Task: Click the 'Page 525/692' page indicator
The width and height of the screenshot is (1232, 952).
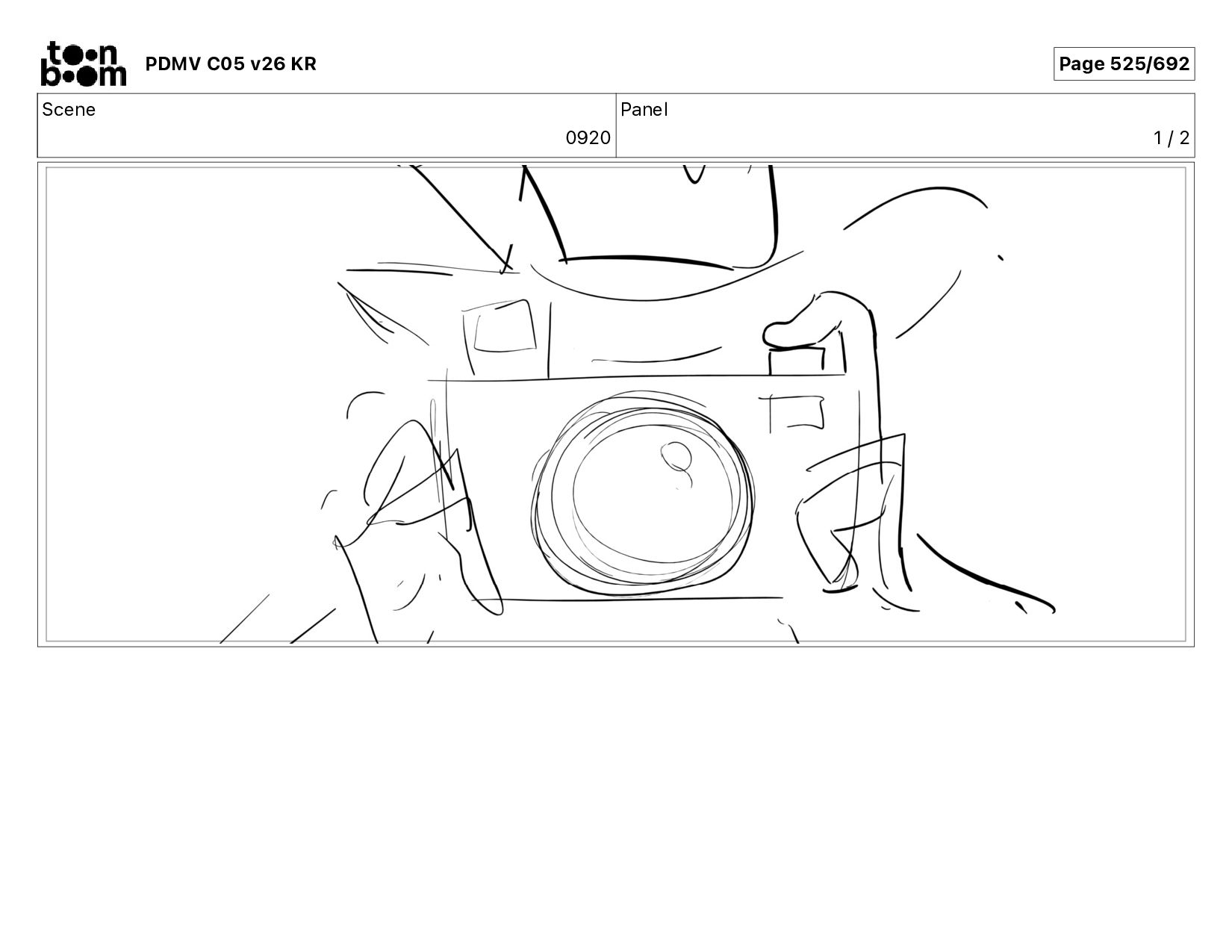Action: pos(1124,64)
